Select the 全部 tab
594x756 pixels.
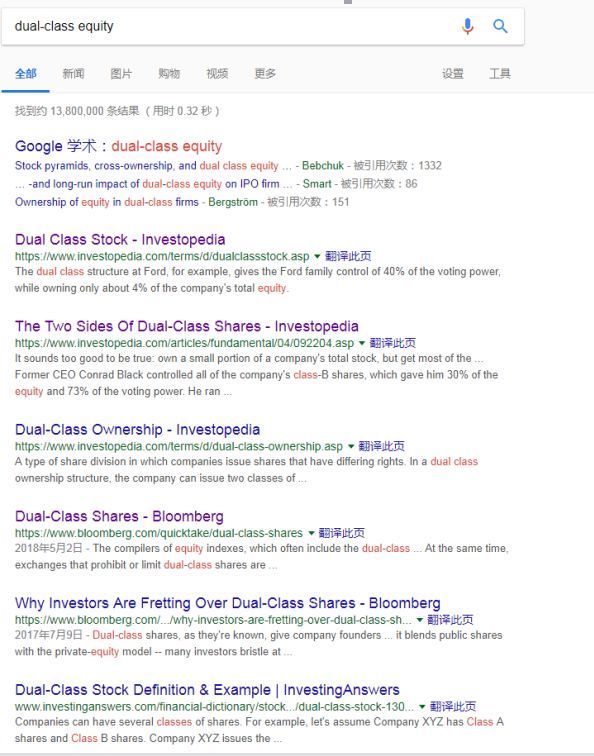26,74
